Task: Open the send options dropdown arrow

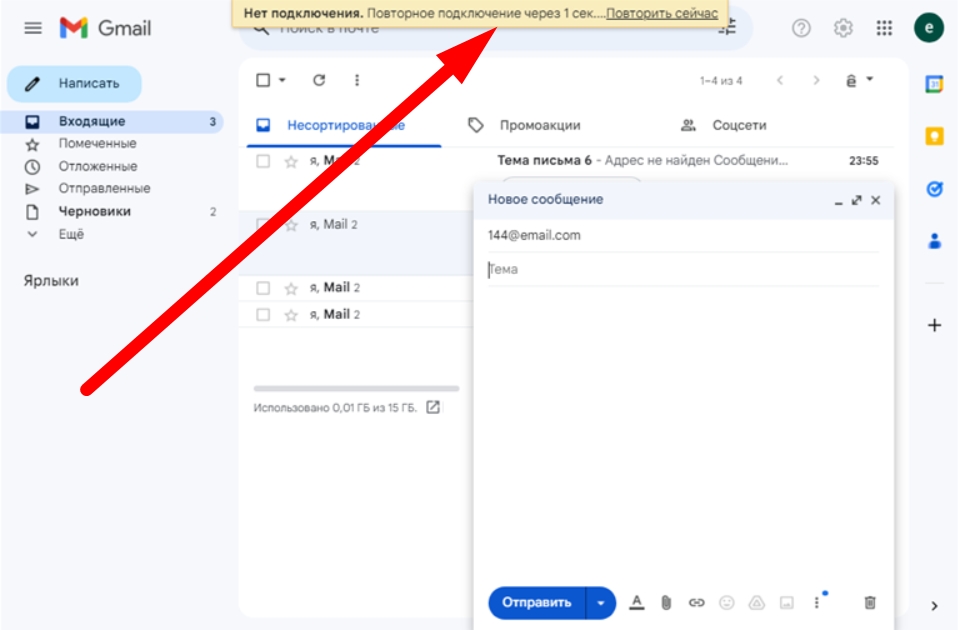Action: click(601, 603)
